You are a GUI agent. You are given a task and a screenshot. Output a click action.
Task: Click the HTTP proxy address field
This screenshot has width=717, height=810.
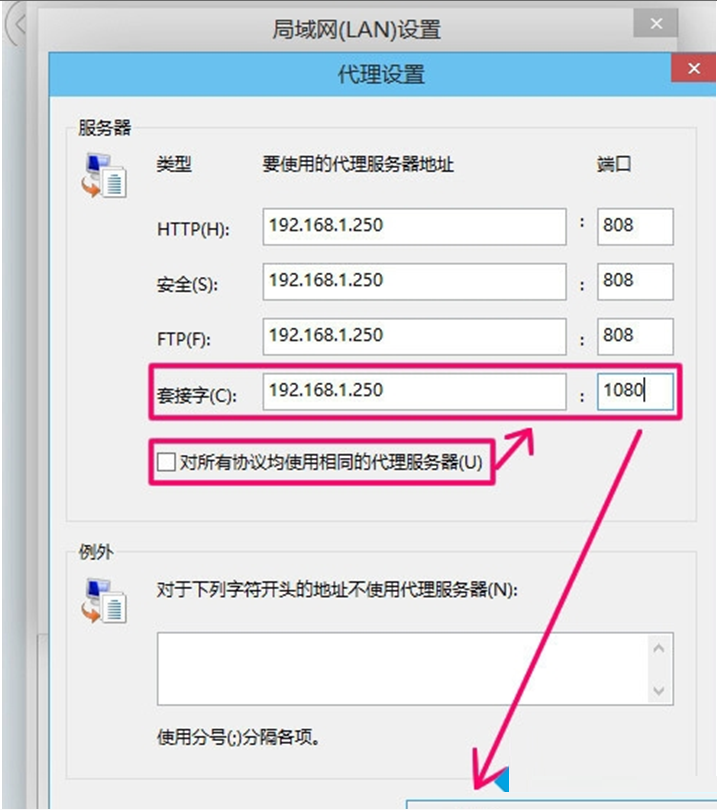tap(414, 226)
